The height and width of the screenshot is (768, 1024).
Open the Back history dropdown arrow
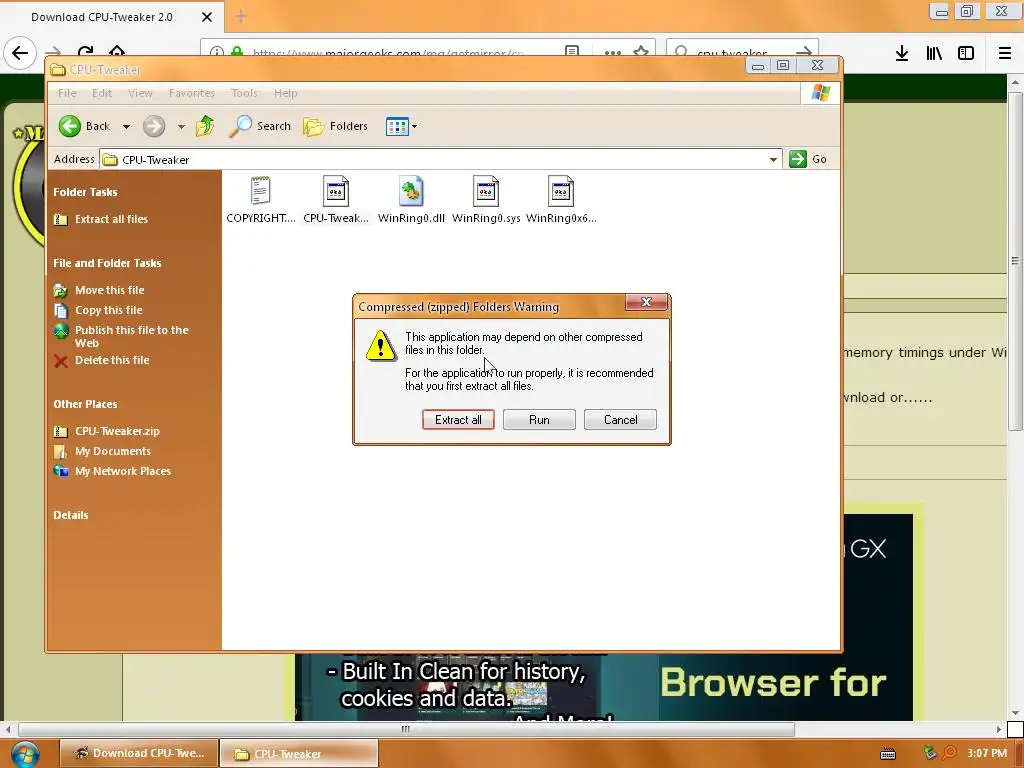pyautogui.click(x=126, y=127)
